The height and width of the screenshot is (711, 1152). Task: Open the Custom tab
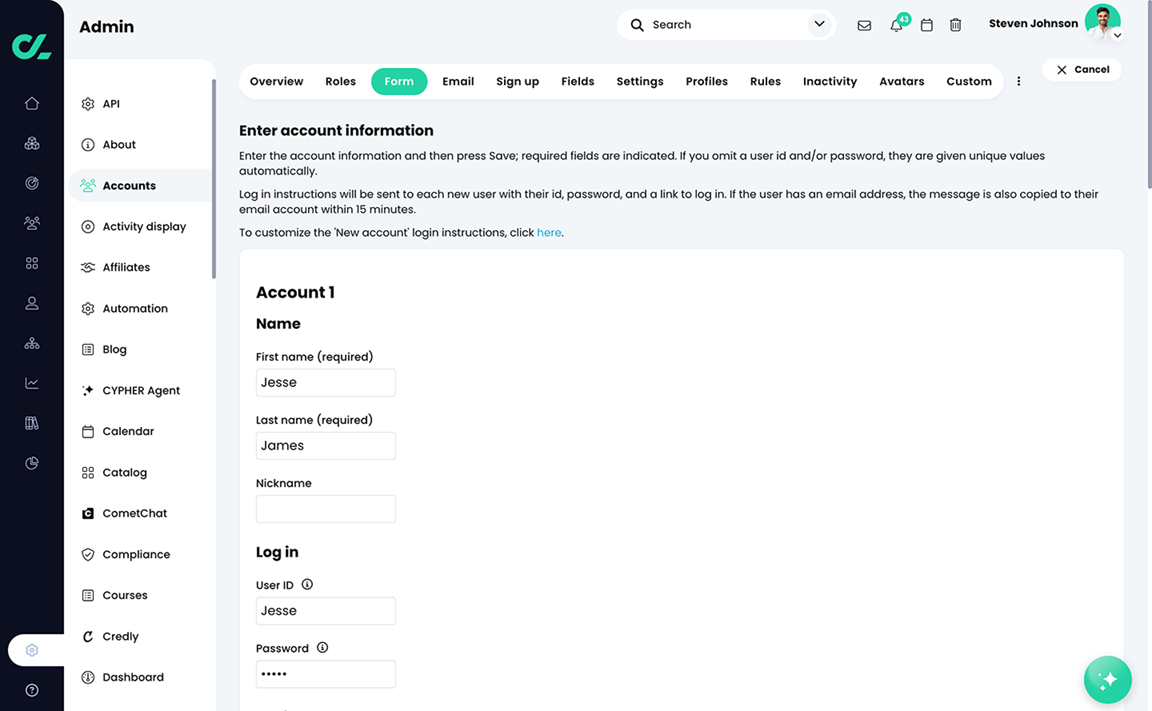click(x=968, y=82)
